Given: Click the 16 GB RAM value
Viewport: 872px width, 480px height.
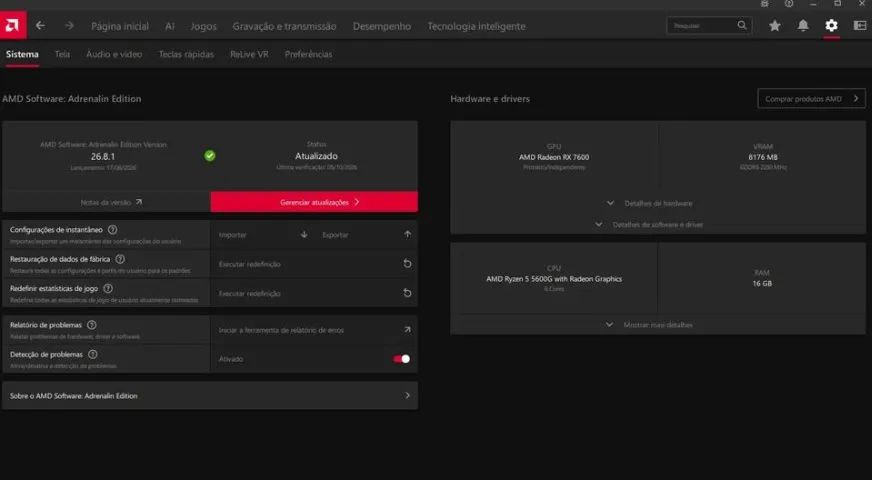Looking at the screenshot, I should [762, 283].
